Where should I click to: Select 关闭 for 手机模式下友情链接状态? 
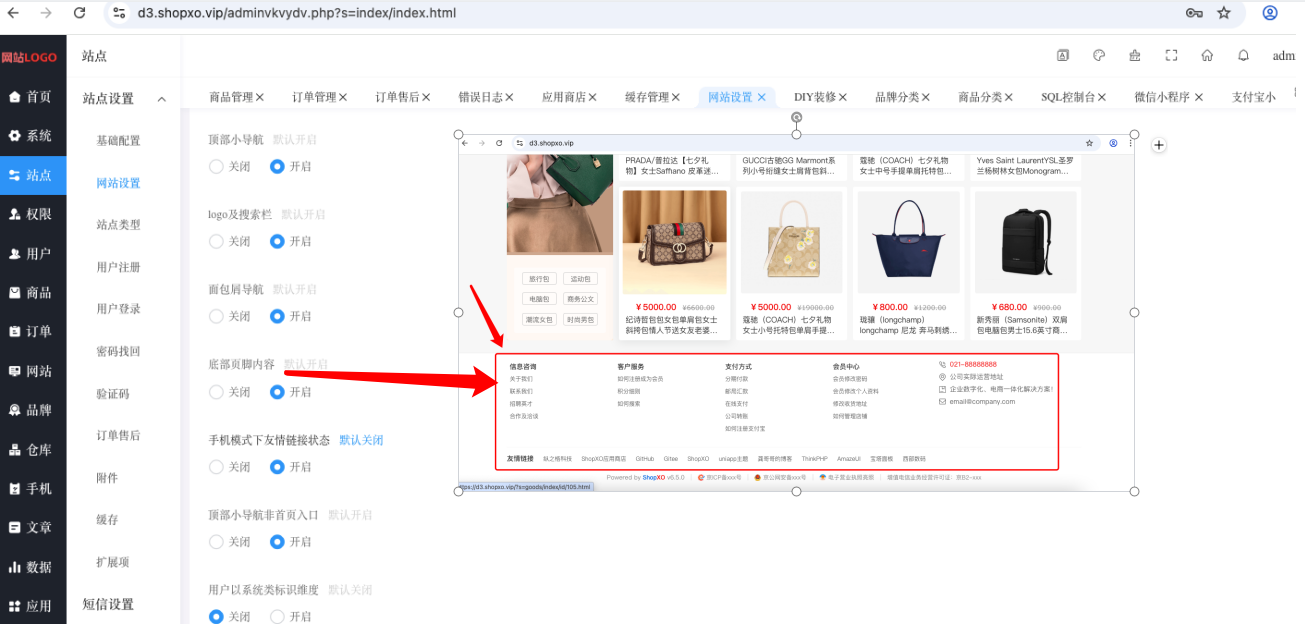click(230, 467)
